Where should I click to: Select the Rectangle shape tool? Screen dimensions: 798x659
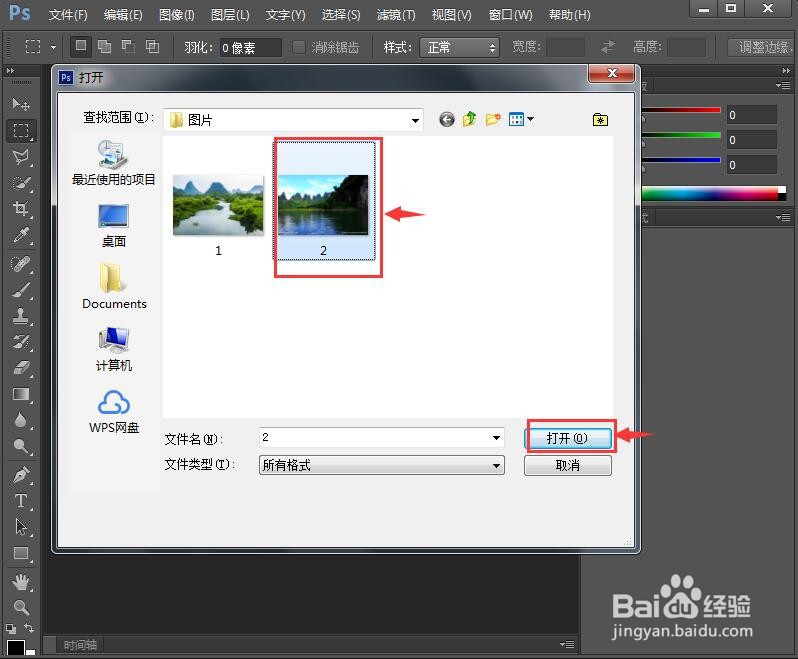21,554
